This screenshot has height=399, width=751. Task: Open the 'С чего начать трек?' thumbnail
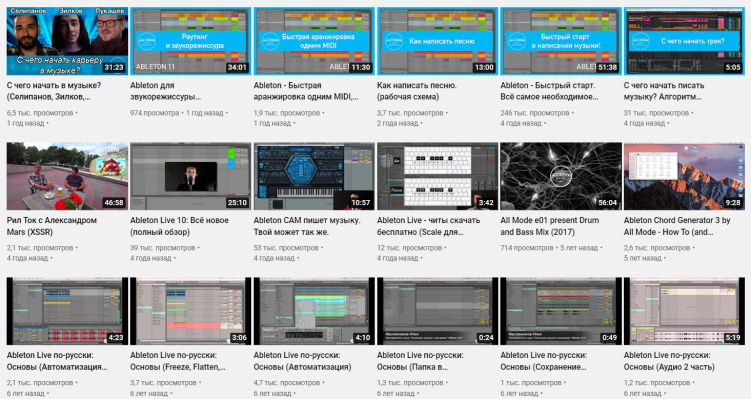click(x=684, y=41)
